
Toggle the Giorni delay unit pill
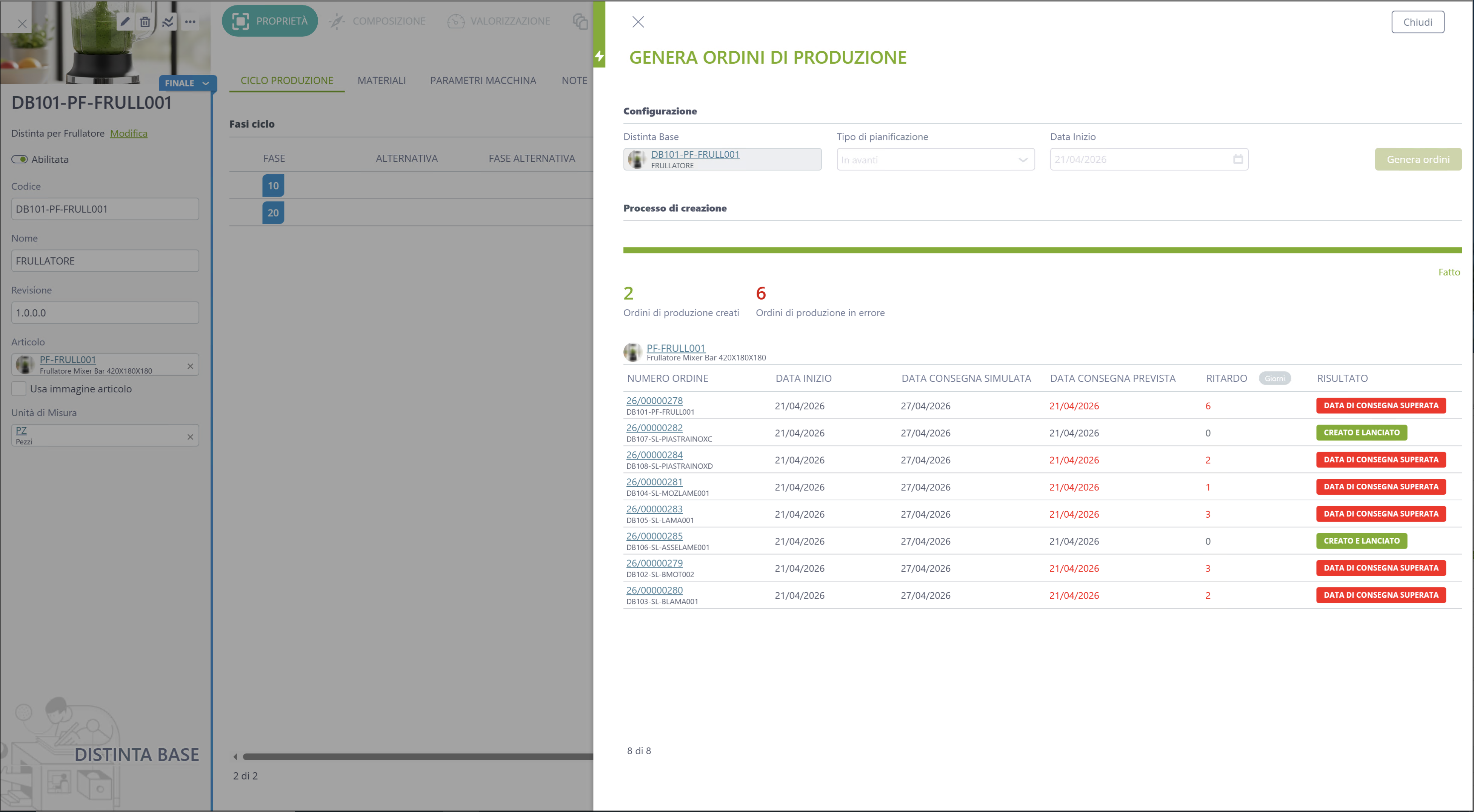(x=1275, y=378)
